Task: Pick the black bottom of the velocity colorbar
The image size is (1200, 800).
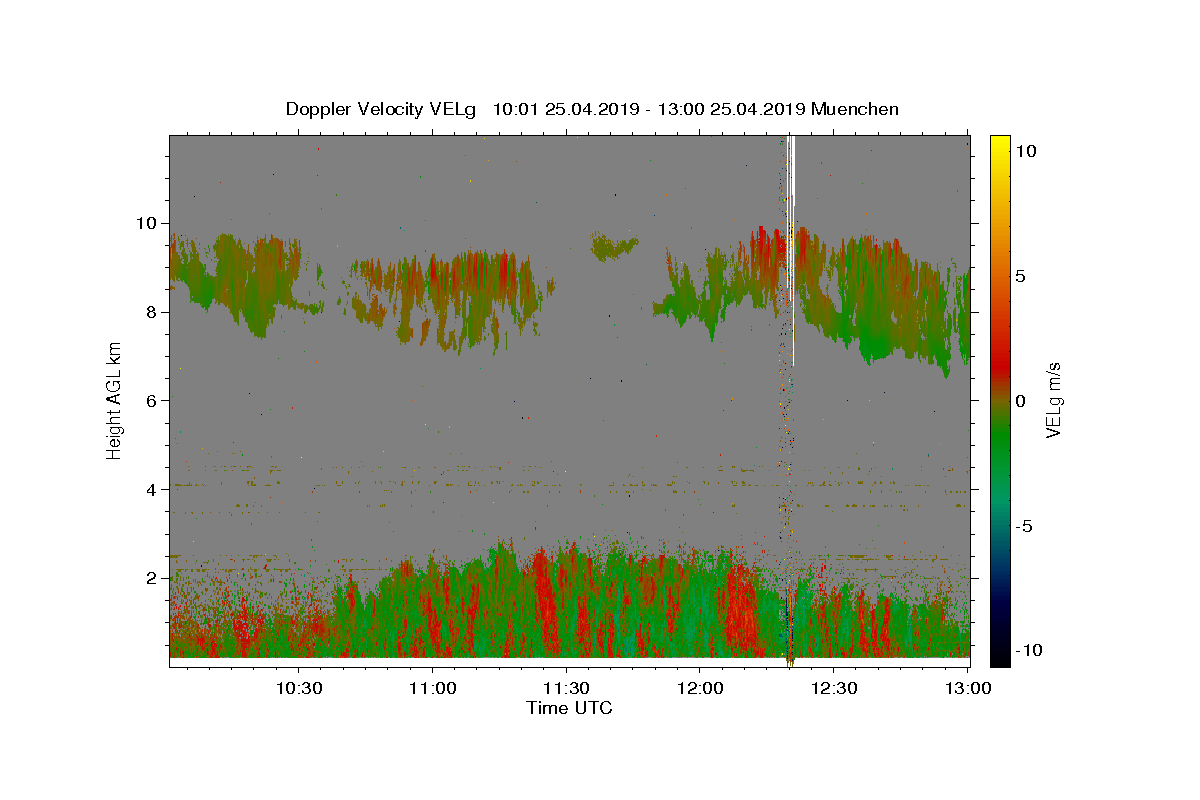Action: tap(999, 655)
